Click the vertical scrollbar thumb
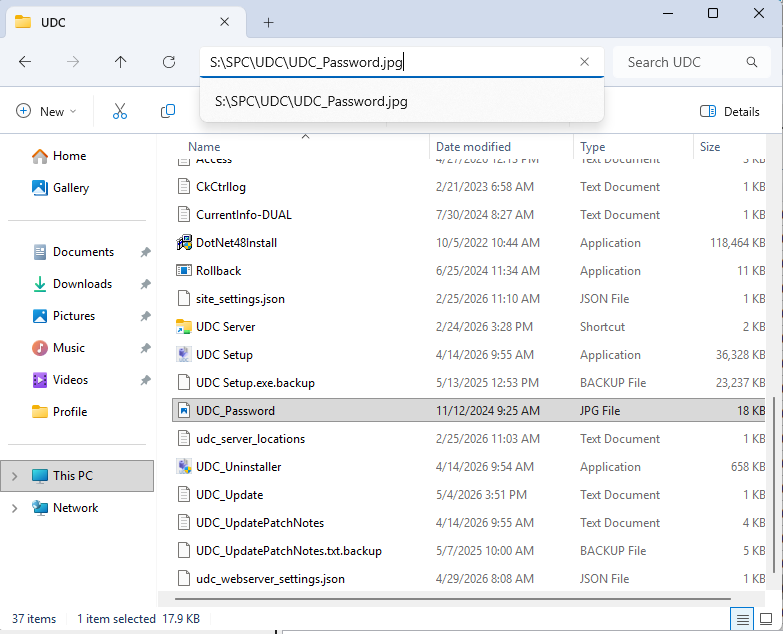 [774, 484]
